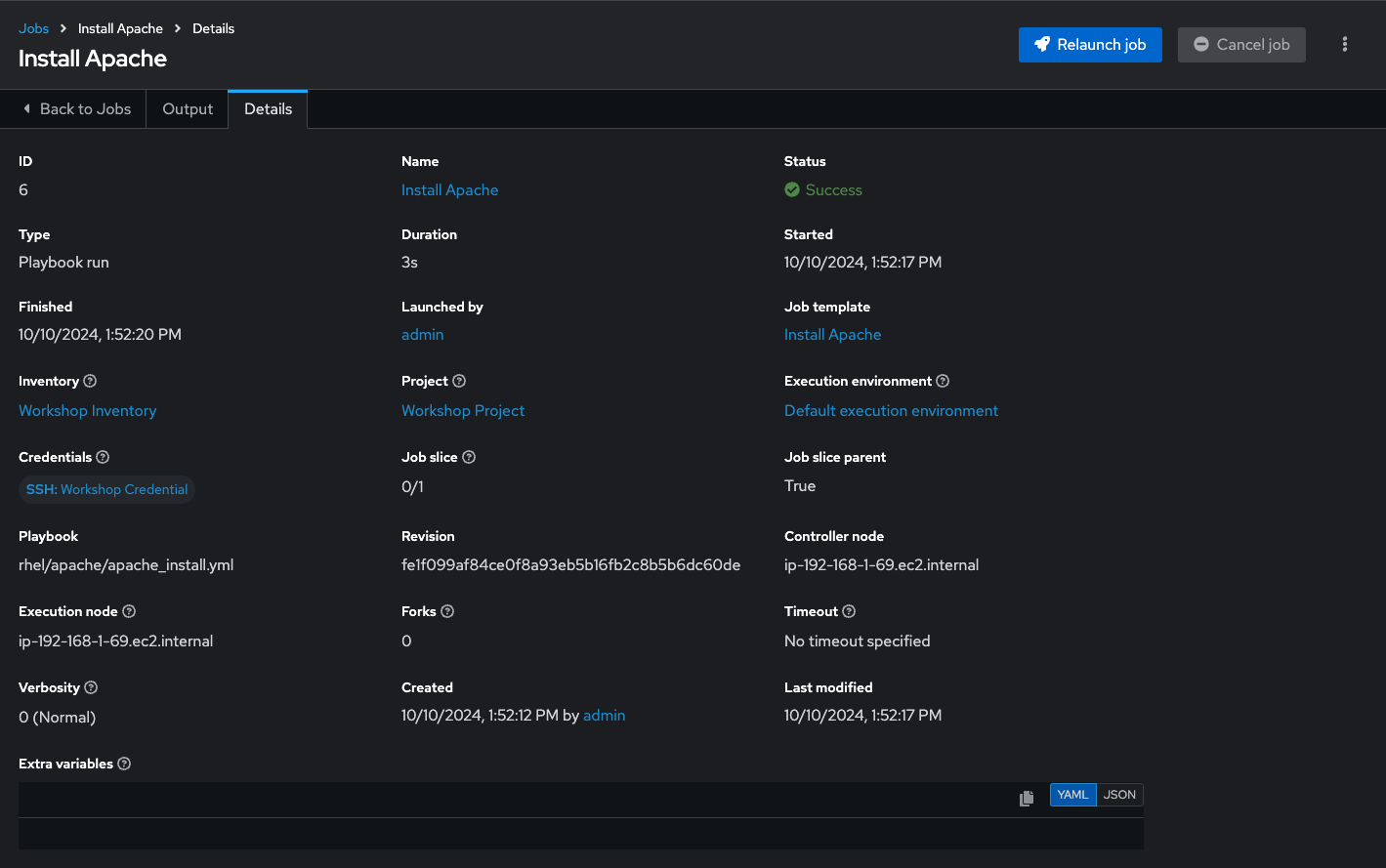
Task: Open the Workshop Project link
Action: pos(463,411)
